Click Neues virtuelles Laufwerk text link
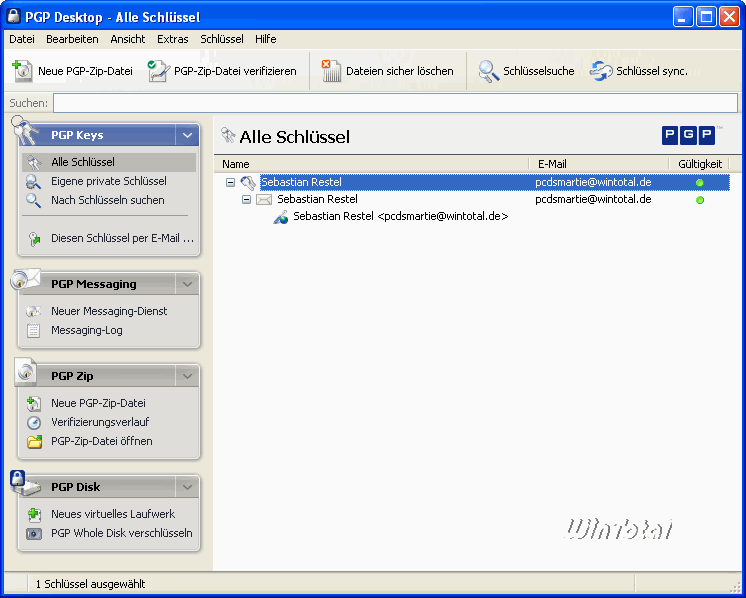Viewport: 746px width, 598px height. (113, 514)
